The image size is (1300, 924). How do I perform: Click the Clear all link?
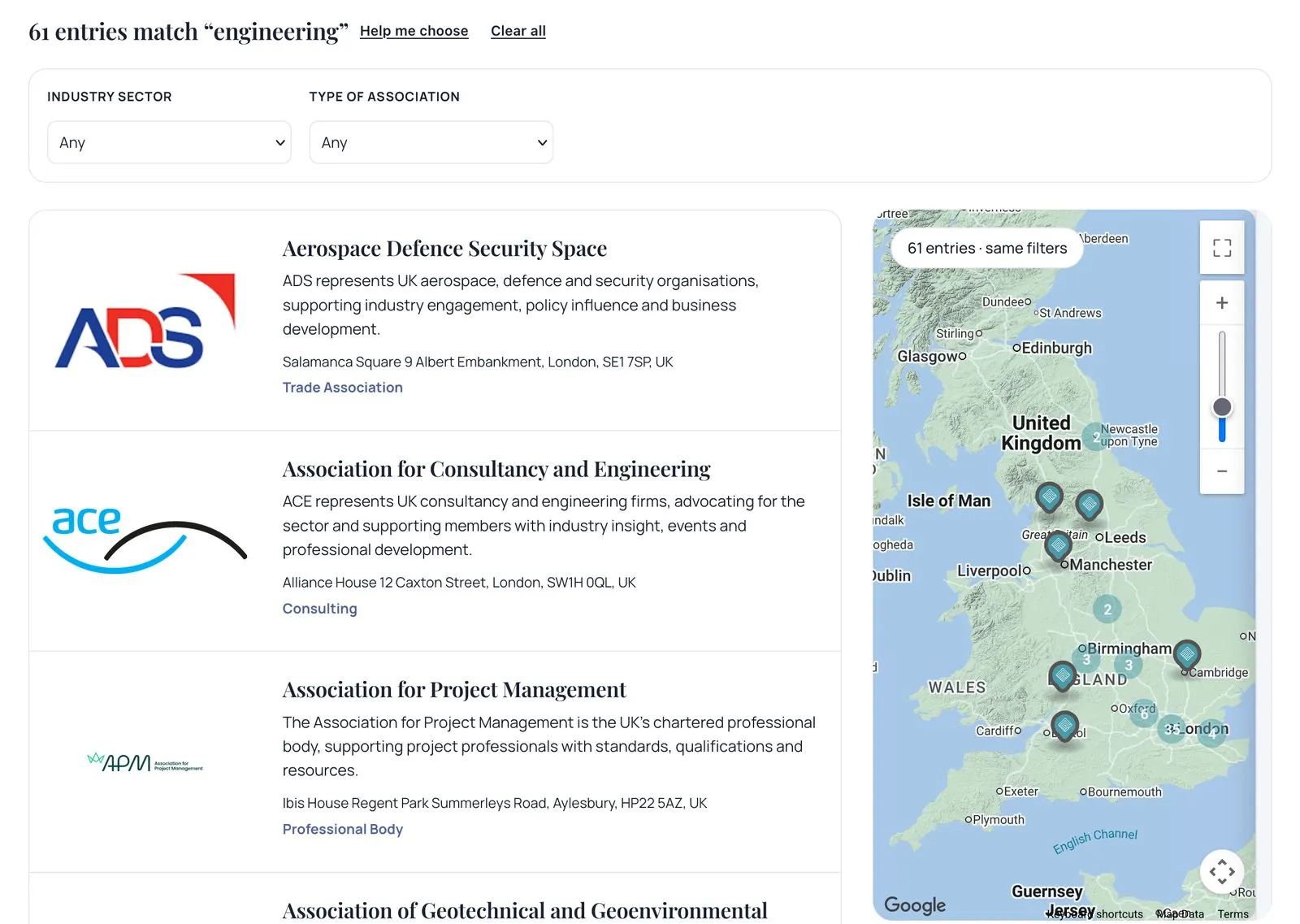pos(518,31)
